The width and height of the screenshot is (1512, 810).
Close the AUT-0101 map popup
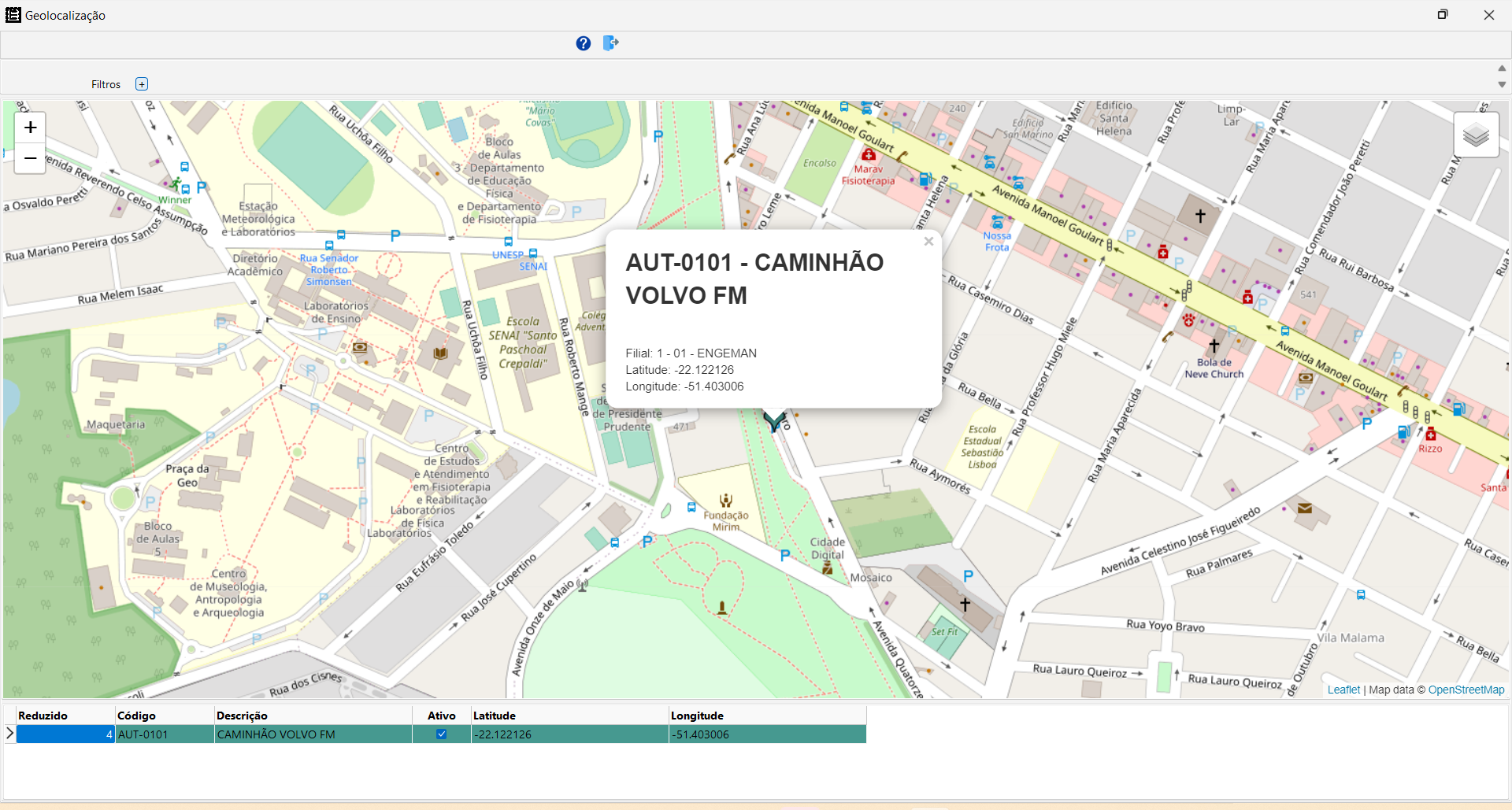[x=928, y=242]
